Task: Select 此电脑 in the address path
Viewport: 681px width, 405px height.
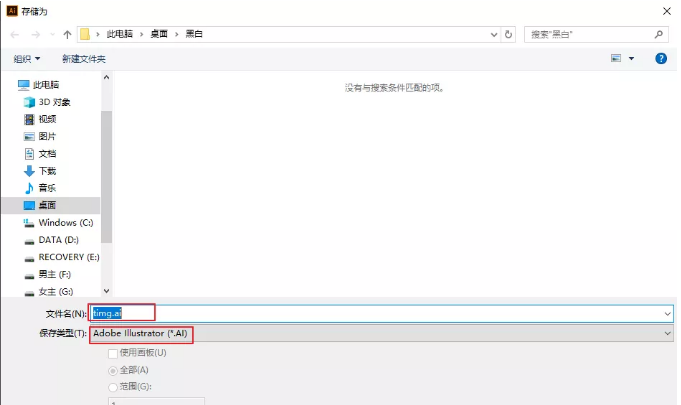Action: pos(120,34)
